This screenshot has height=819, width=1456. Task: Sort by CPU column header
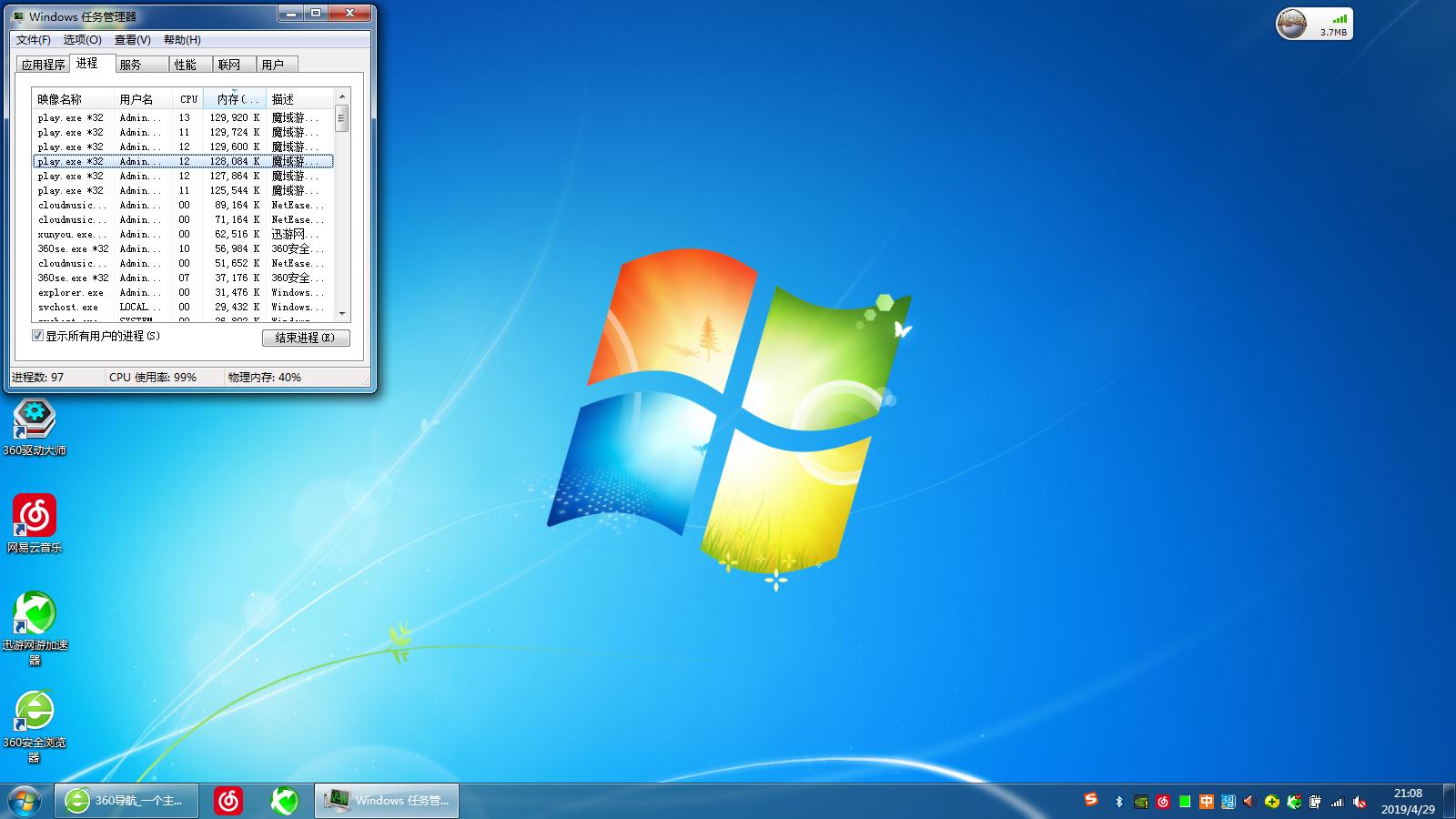[188, 99]
